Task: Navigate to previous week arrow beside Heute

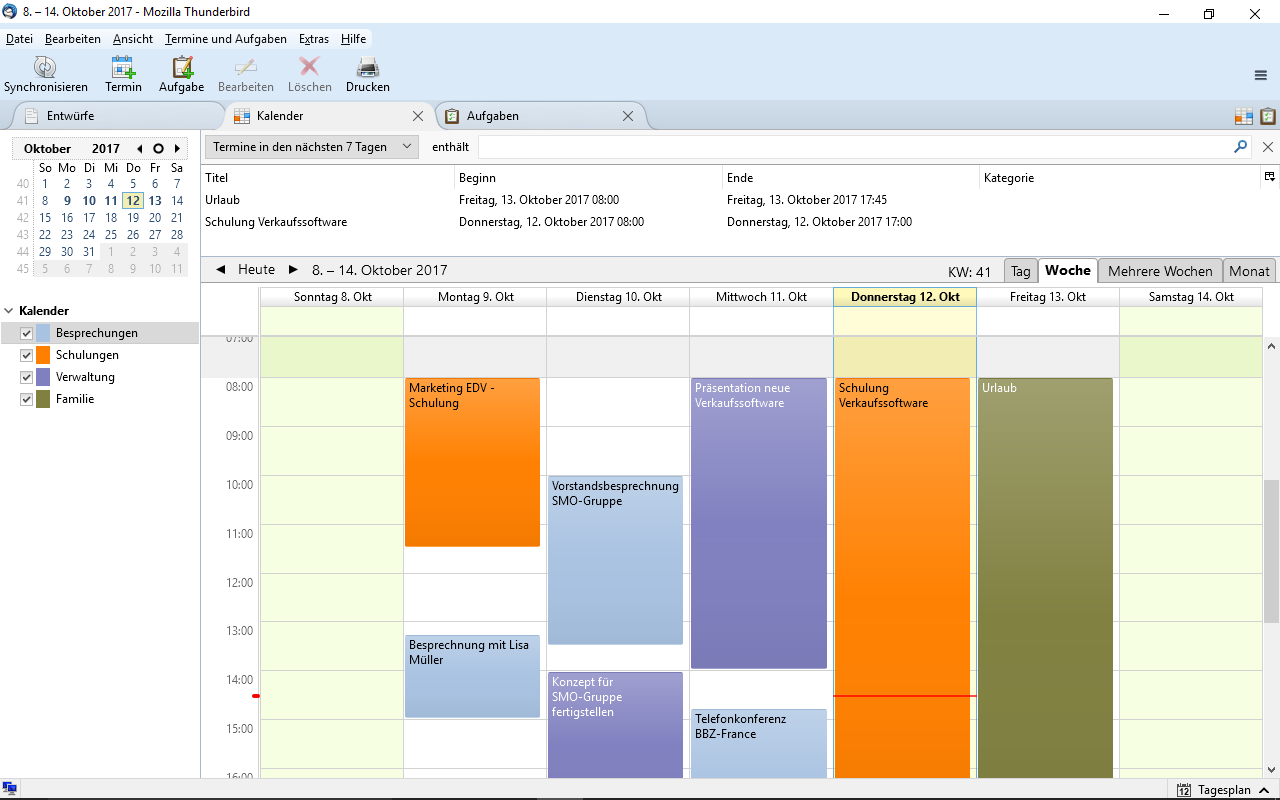Action: pos(220,270)
